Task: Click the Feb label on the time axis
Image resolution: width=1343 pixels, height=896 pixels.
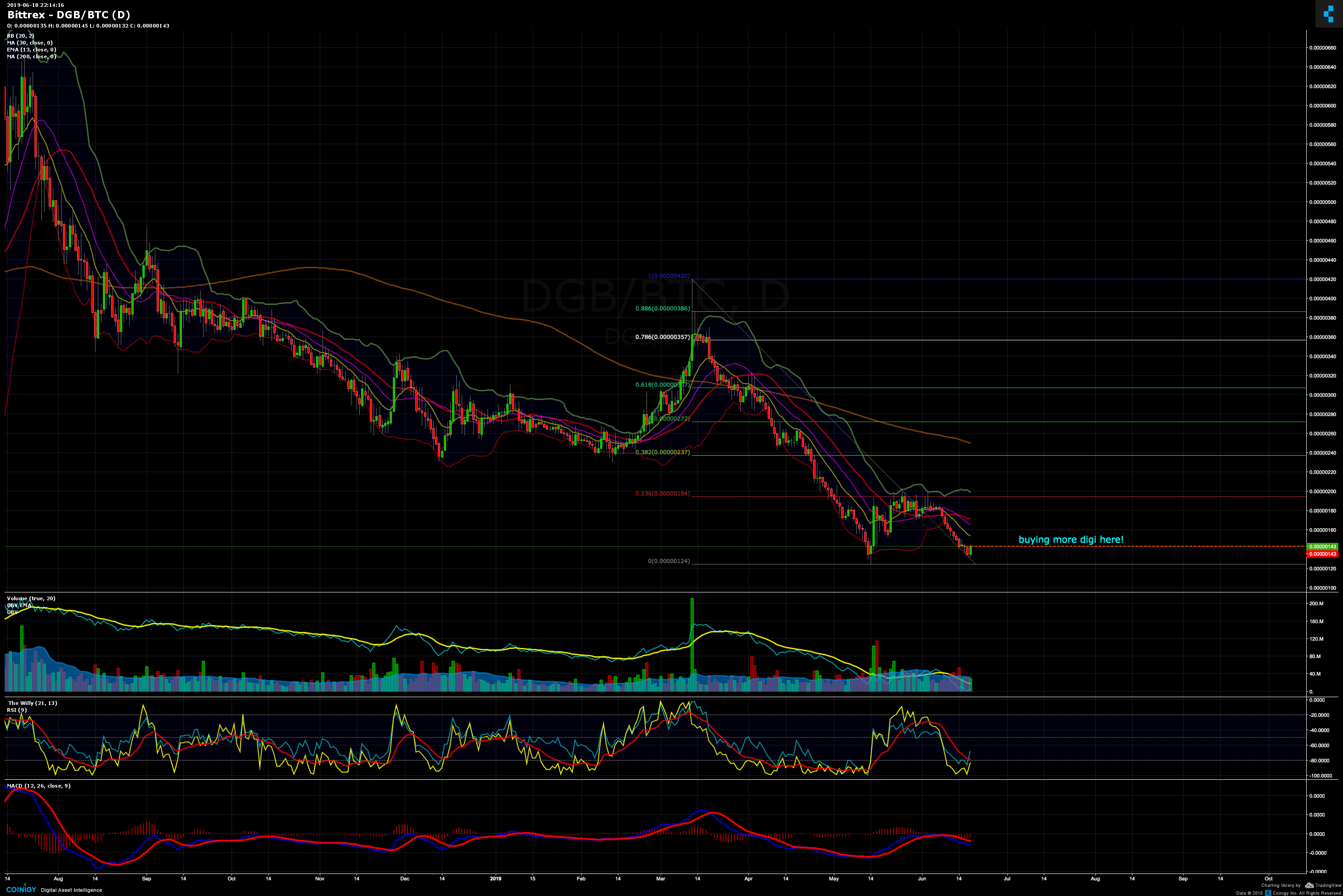Action: point(582,879)
